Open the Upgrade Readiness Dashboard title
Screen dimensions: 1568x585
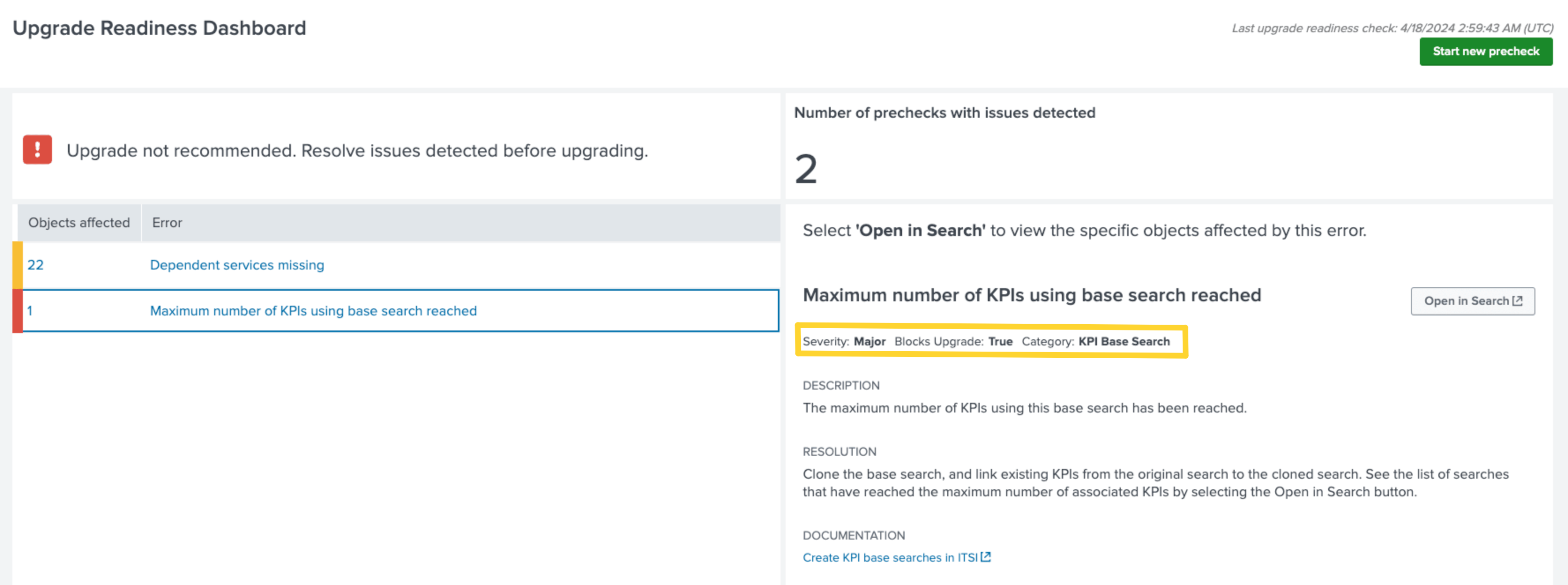pyautogui.click(x=160, y=27)
